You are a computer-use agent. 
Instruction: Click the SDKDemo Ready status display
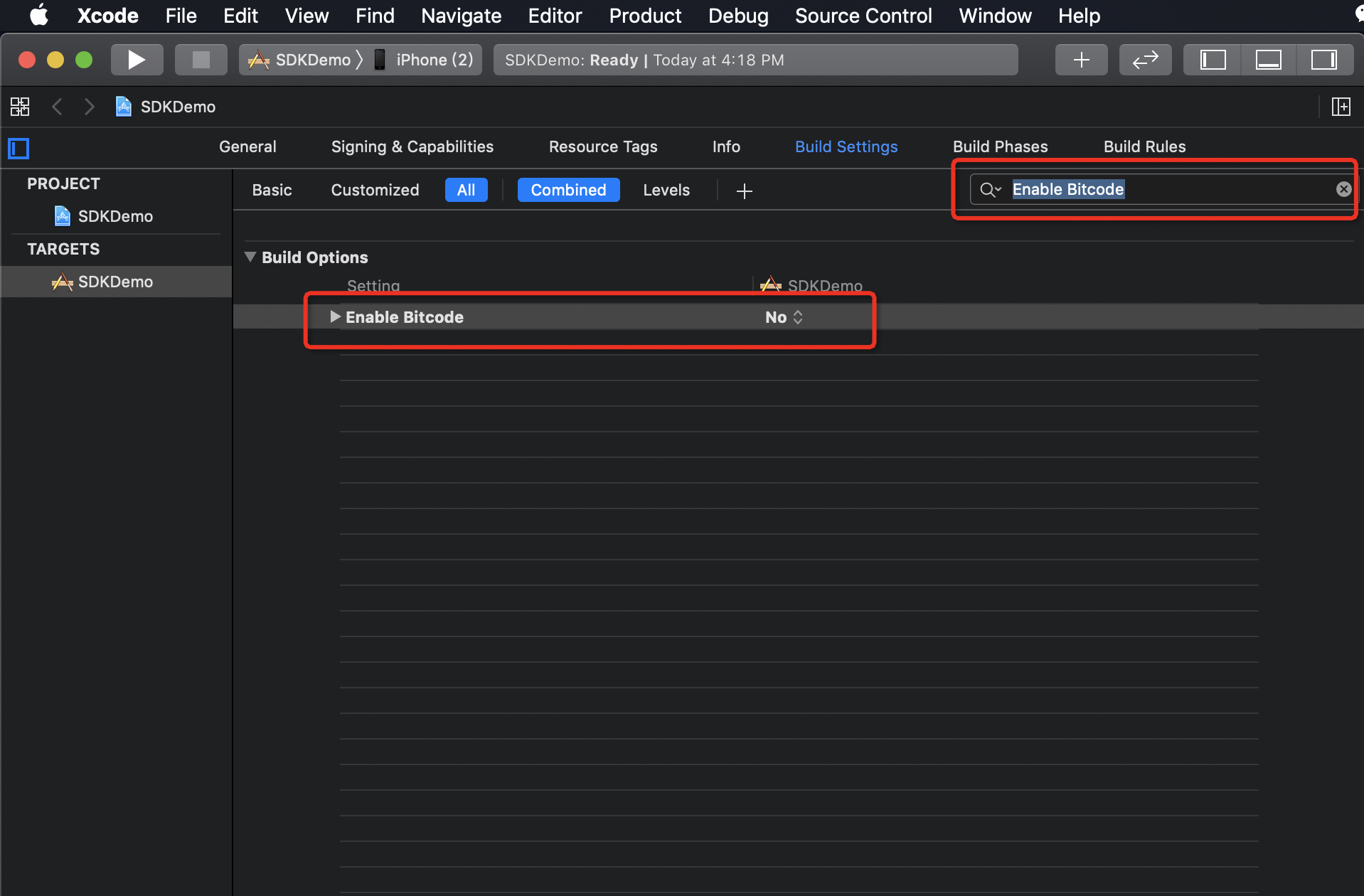[x=755, y=60]
